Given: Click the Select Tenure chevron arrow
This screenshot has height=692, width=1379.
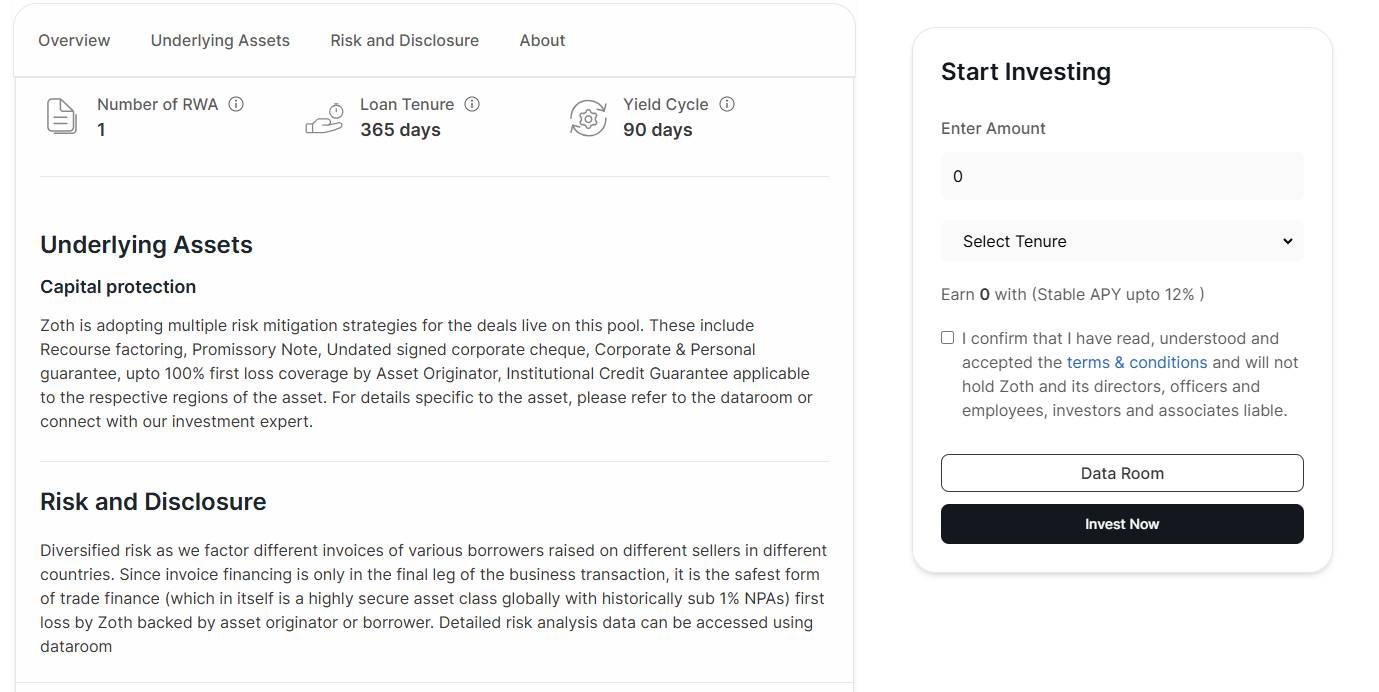Looking at the screenshot, I should (x=1288, y=241).
